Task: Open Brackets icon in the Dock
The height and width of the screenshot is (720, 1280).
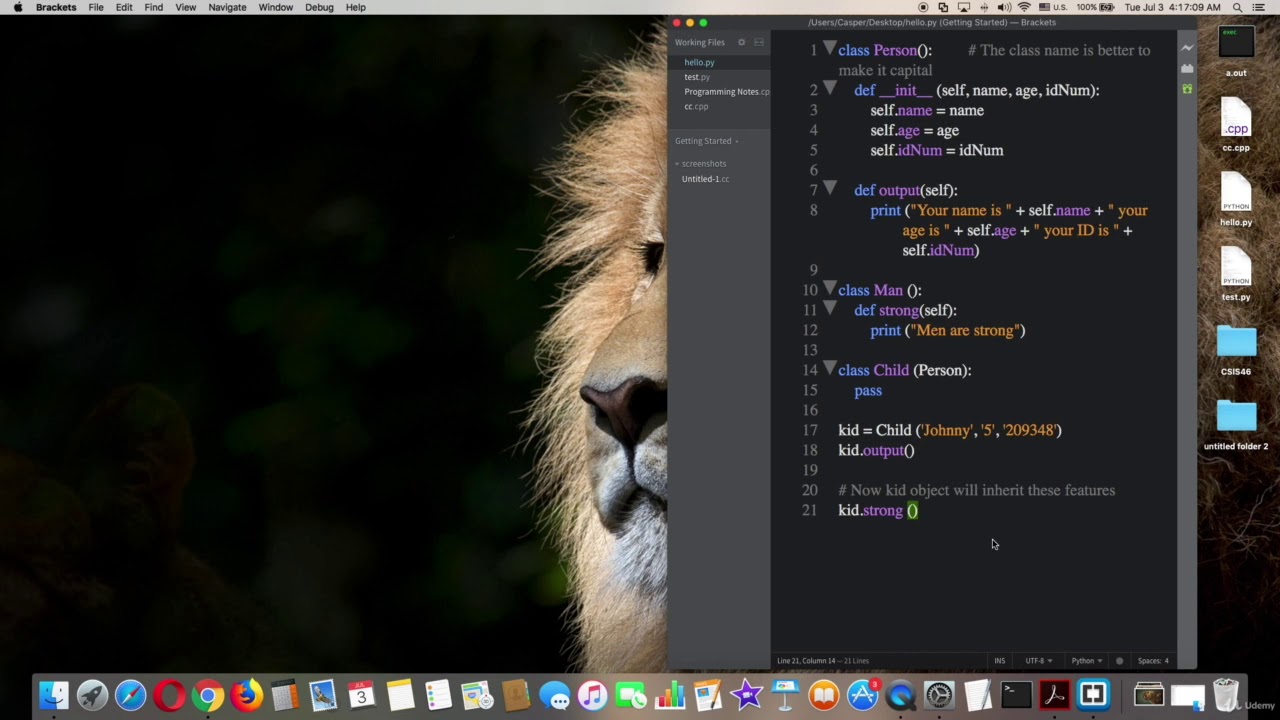Action: click(x=1093, y=695)
